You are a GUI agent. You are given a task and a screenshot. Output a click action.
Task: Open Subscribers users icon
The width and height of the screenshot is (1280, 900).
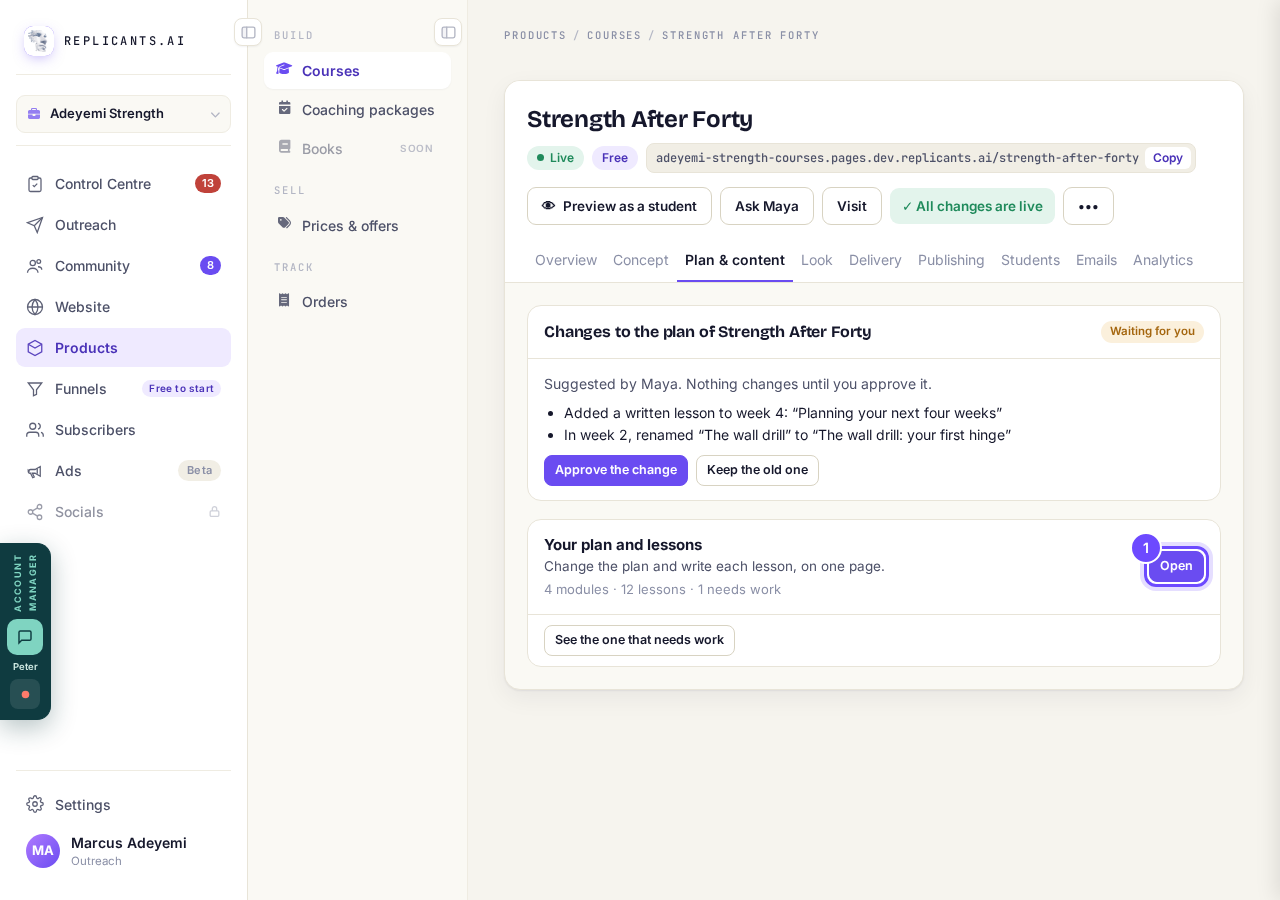pyautogui.click(x=35, y=430)
